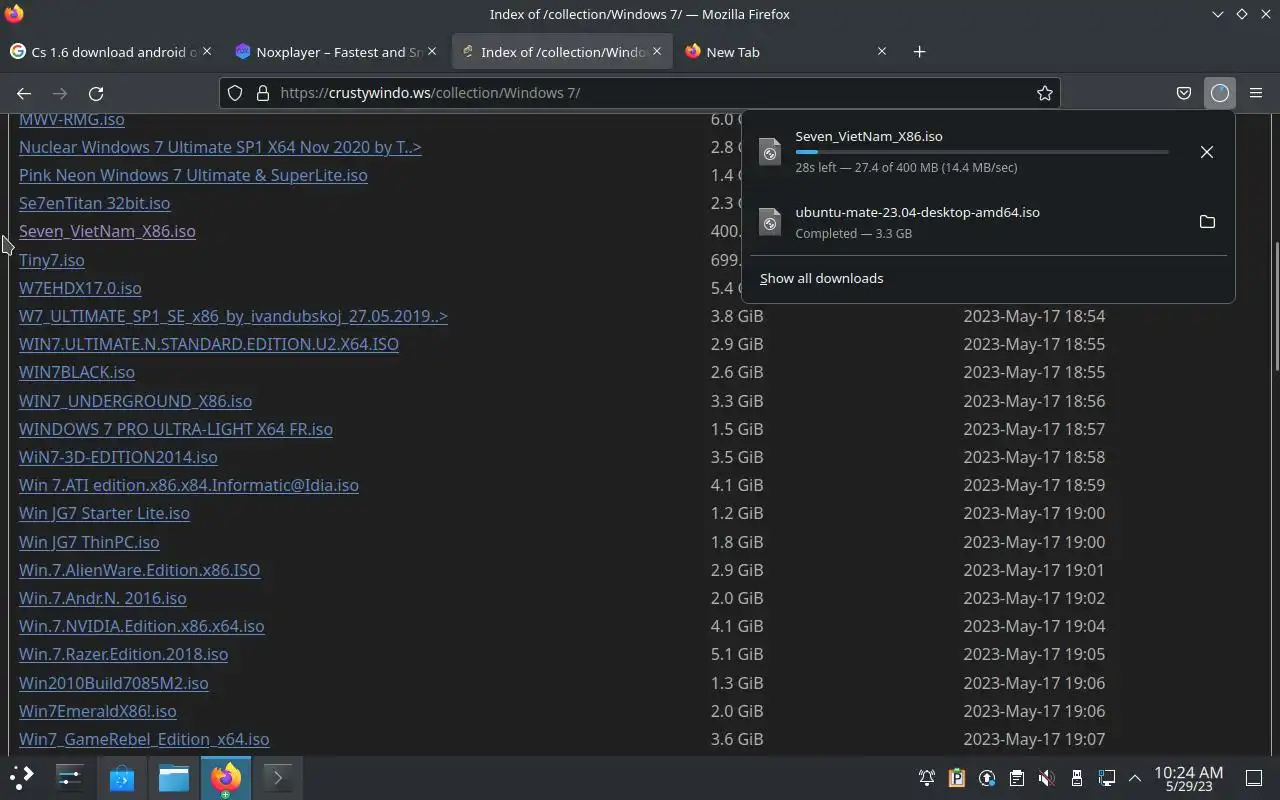The width and height of the screenshot is (1280, 800).
Task: Open the KDE application launcher
Action: click(22, 777)
